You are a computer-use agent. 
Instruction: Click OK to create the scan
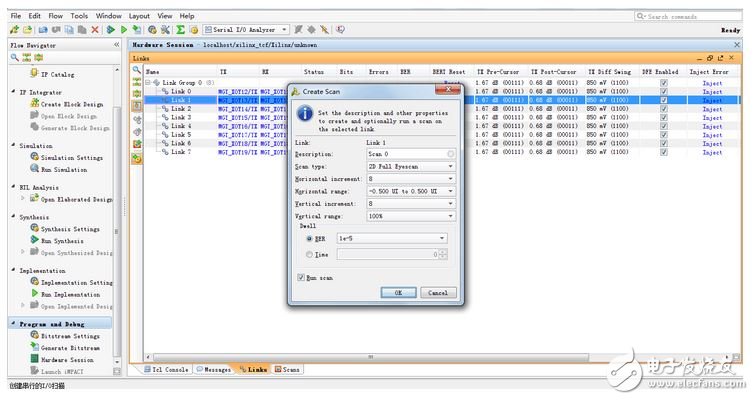point(398,293)
